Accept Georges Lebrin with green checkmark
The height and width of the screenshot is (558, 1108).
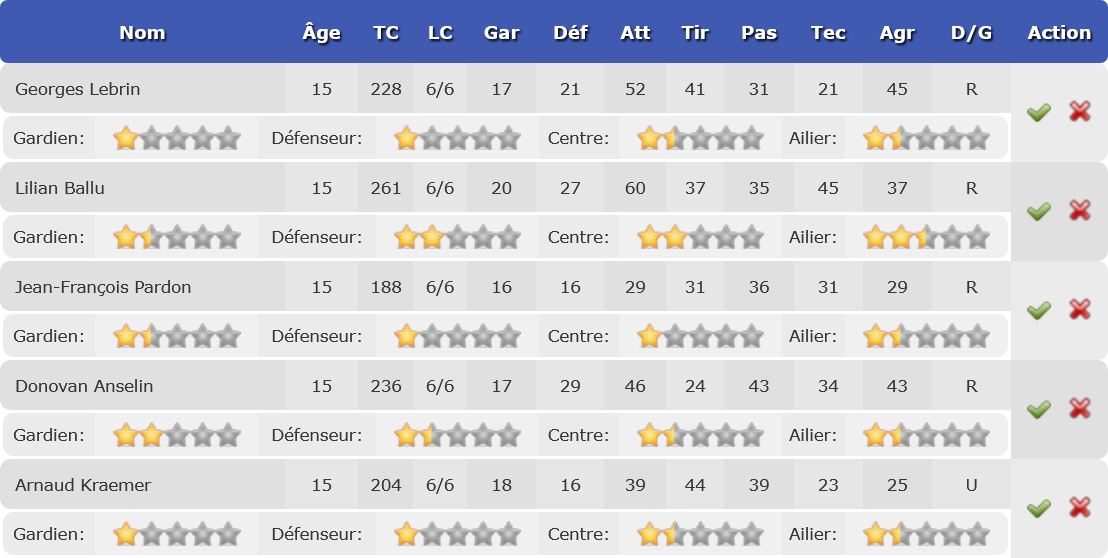1039,112
